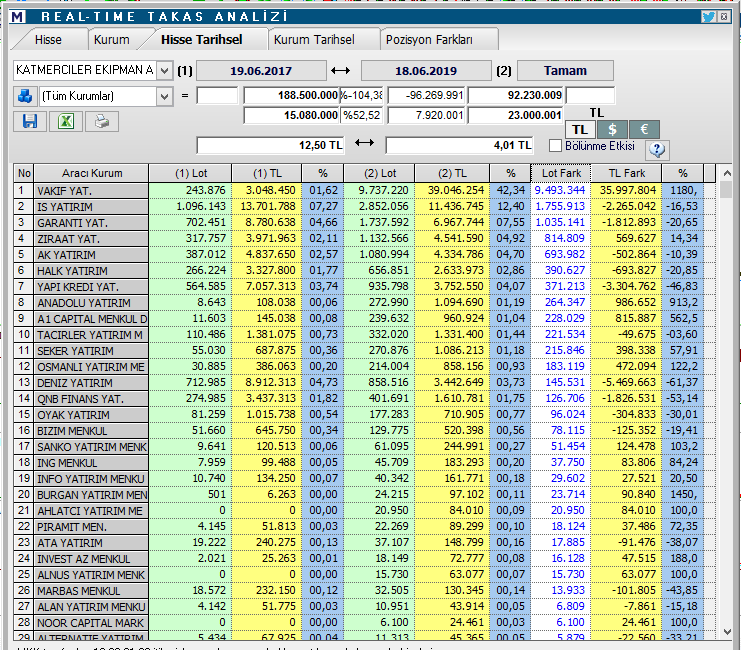Viewport: 741px width, 650px height.
Task: Click the double arrow between the dates
Action: click(x=340, y=71)
